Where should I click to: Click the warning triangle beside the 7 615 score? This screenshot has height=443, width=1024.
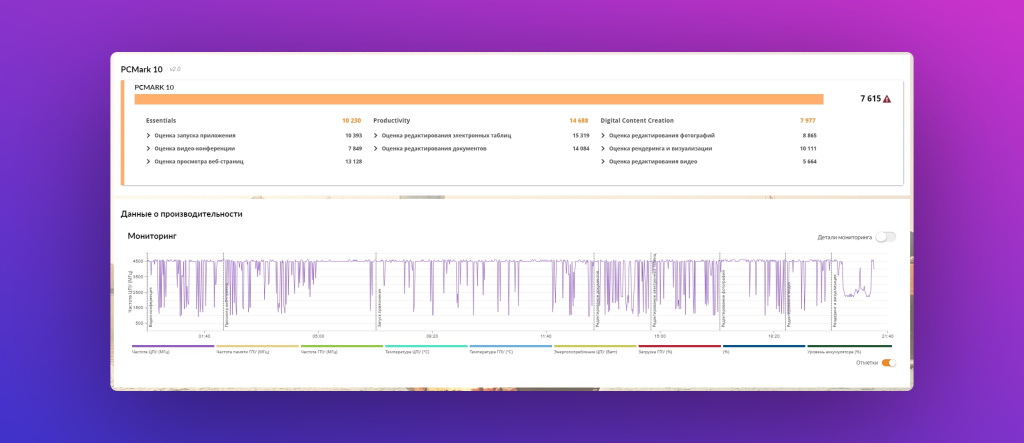(887, 99)
